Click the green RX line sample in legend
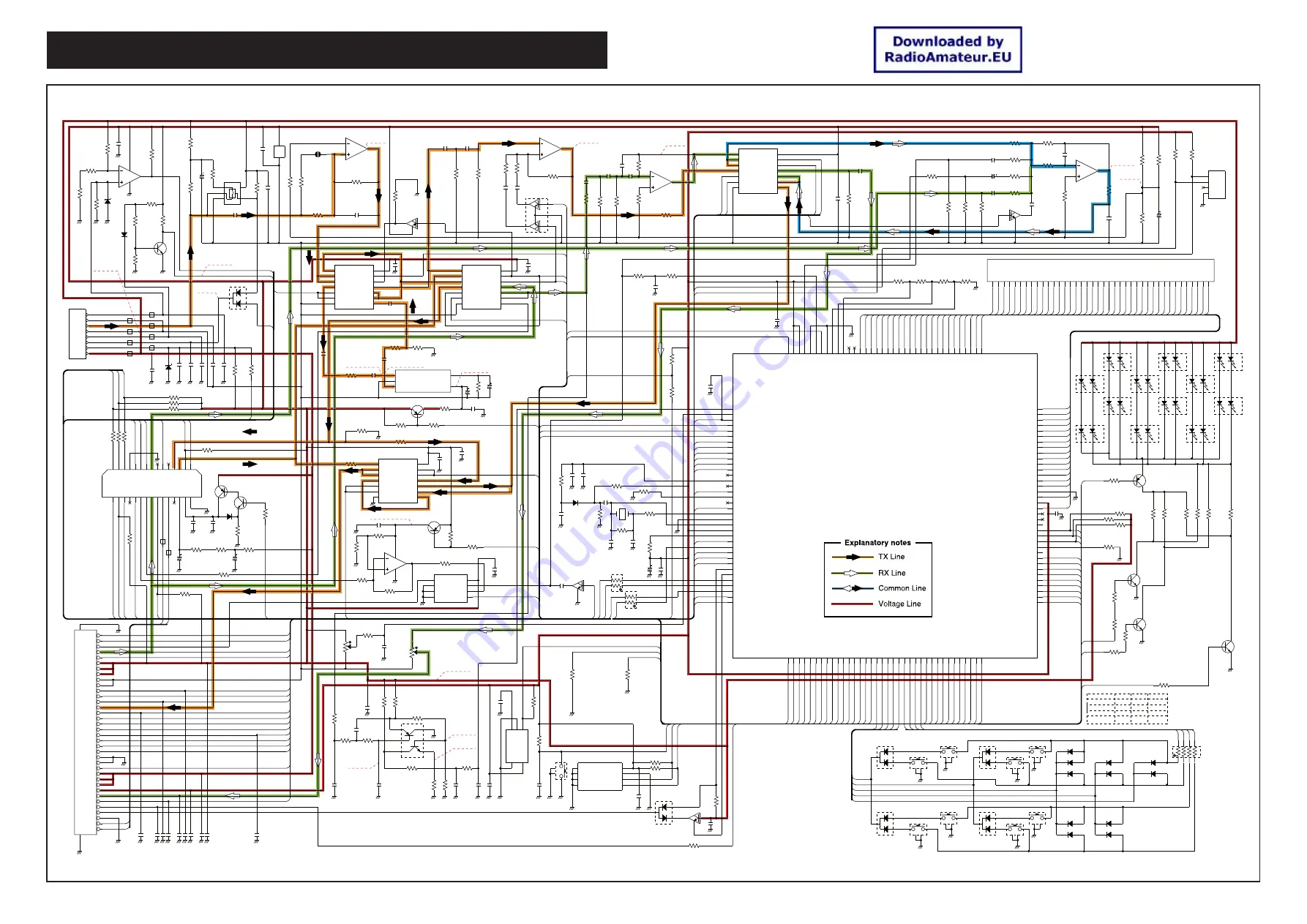 (x=852, y=573)
